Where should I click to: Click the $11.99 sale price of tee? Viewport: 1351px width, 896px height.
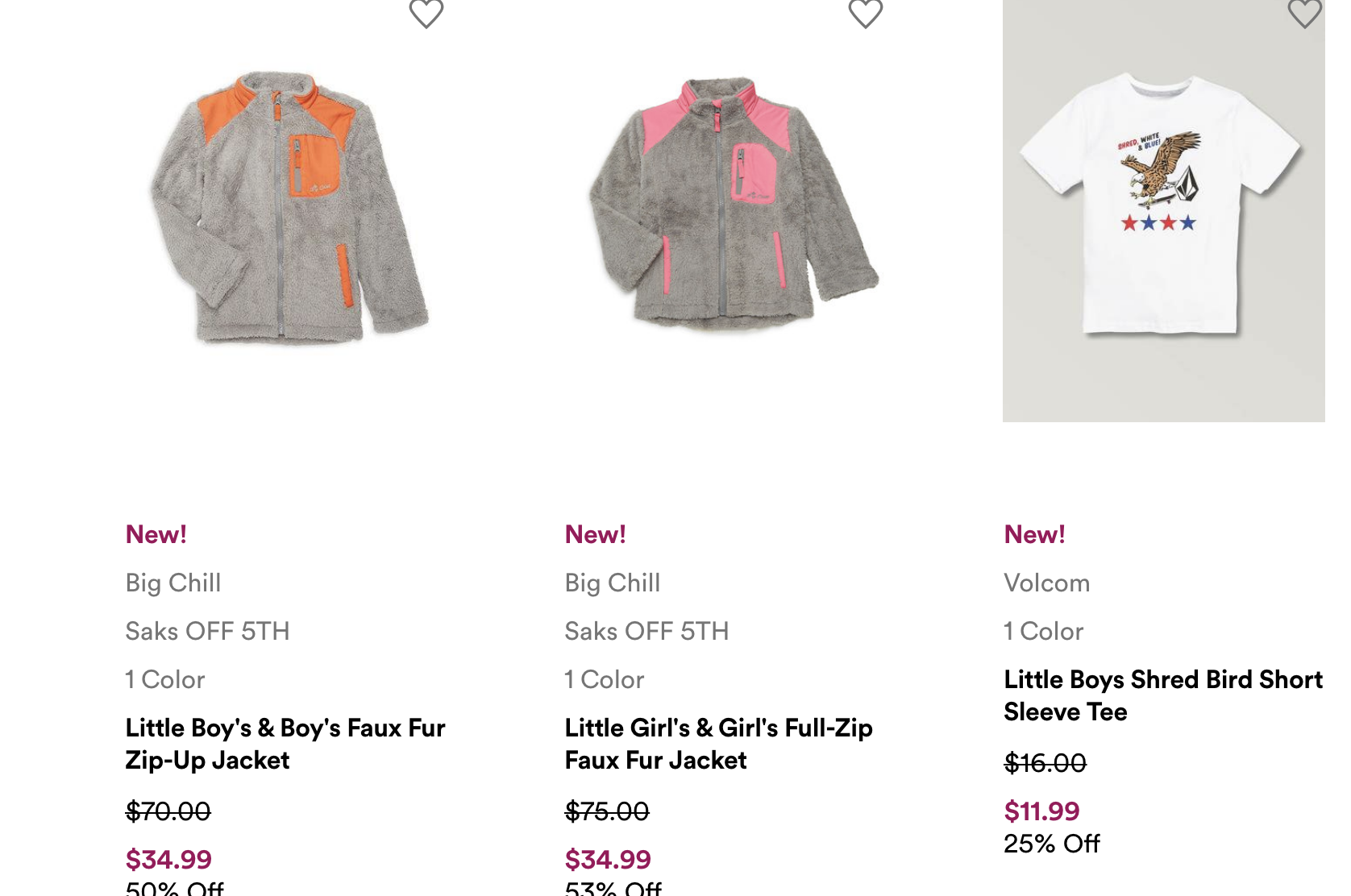click(x=1041, y=811)
